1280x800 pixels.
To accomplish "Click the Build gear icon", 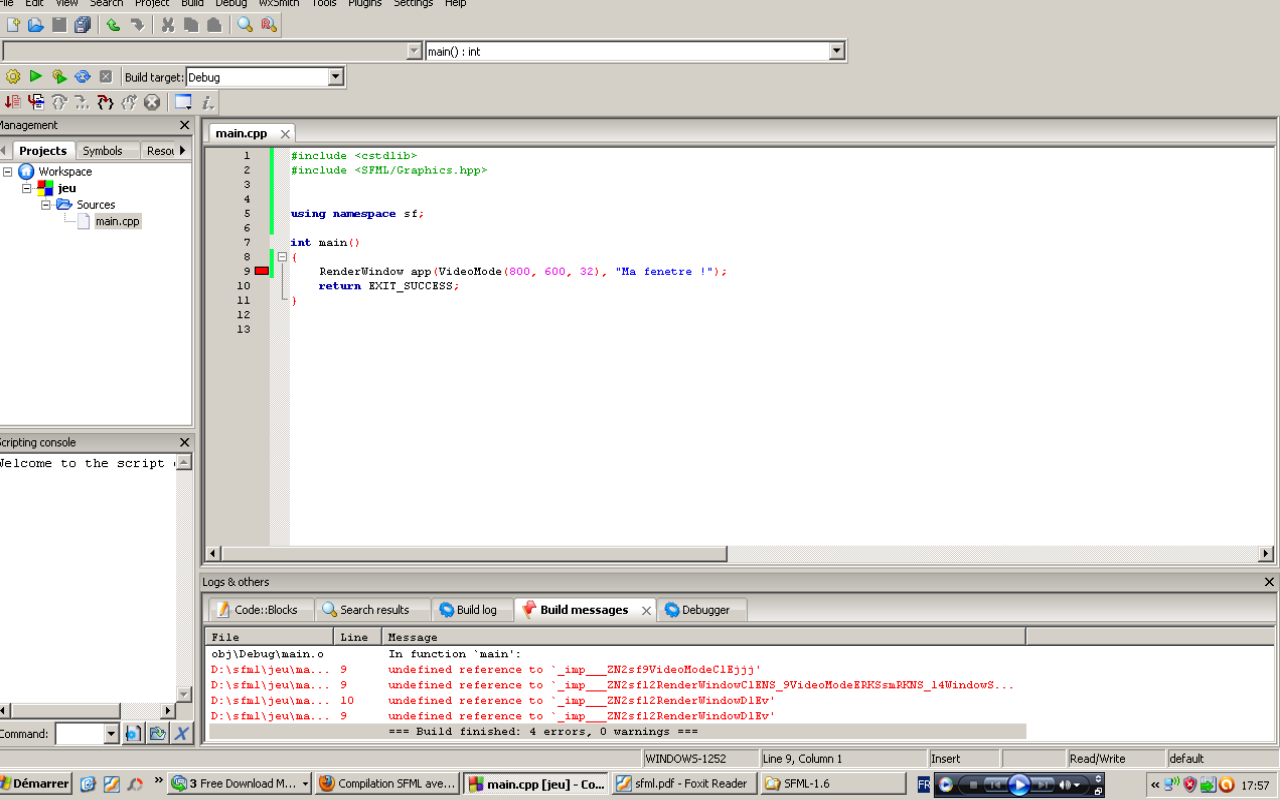I will point(13,76).
